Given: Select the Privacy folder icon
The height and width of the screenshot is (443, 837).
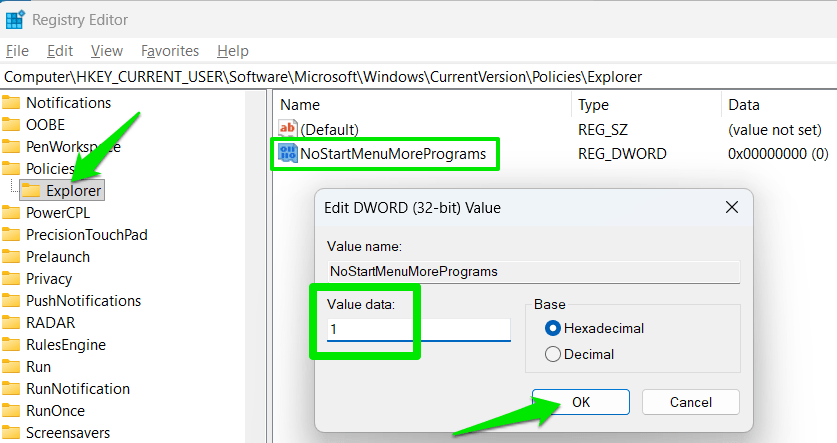Looking at the screenshot, I should pos(11,279).
